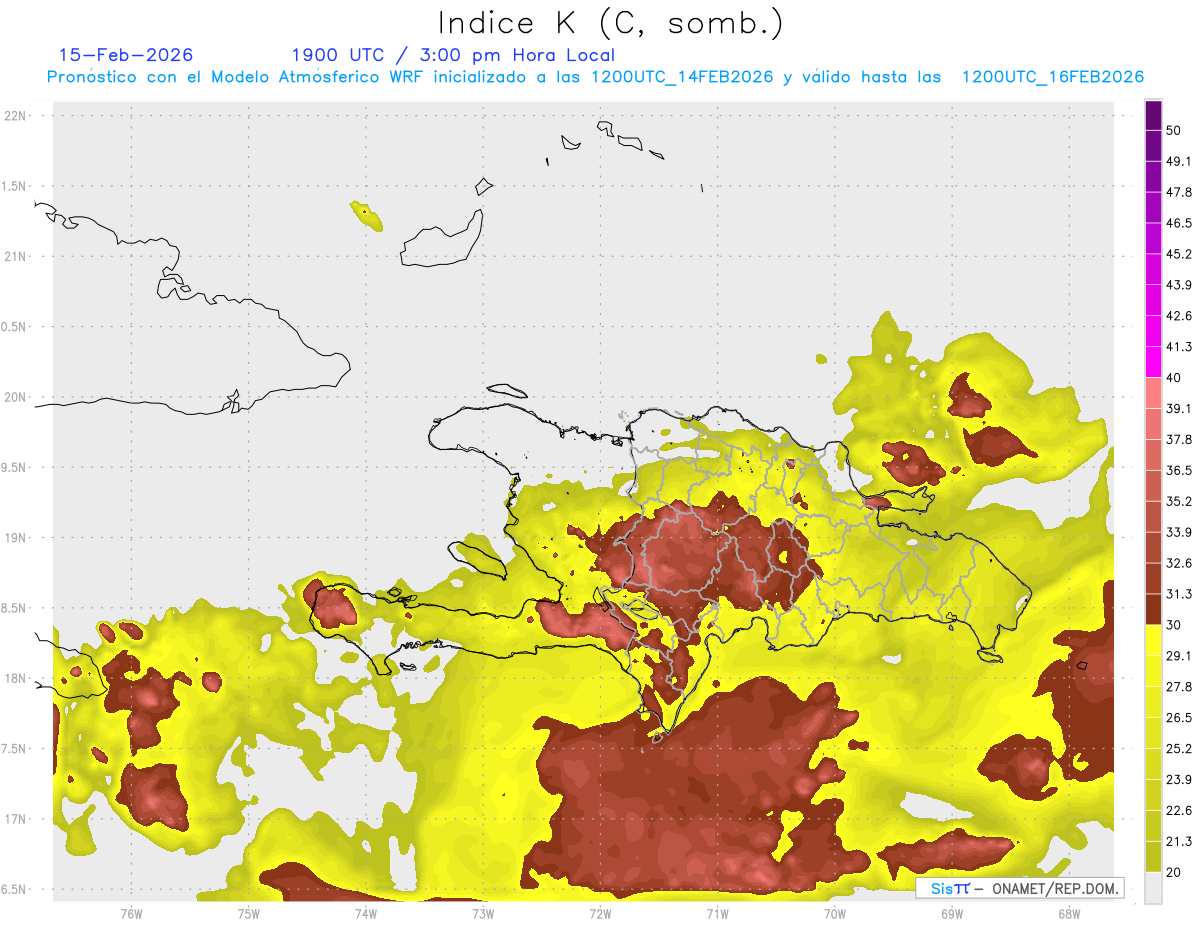Click the colorbar value "42.6"

[x=1179, y=316]
